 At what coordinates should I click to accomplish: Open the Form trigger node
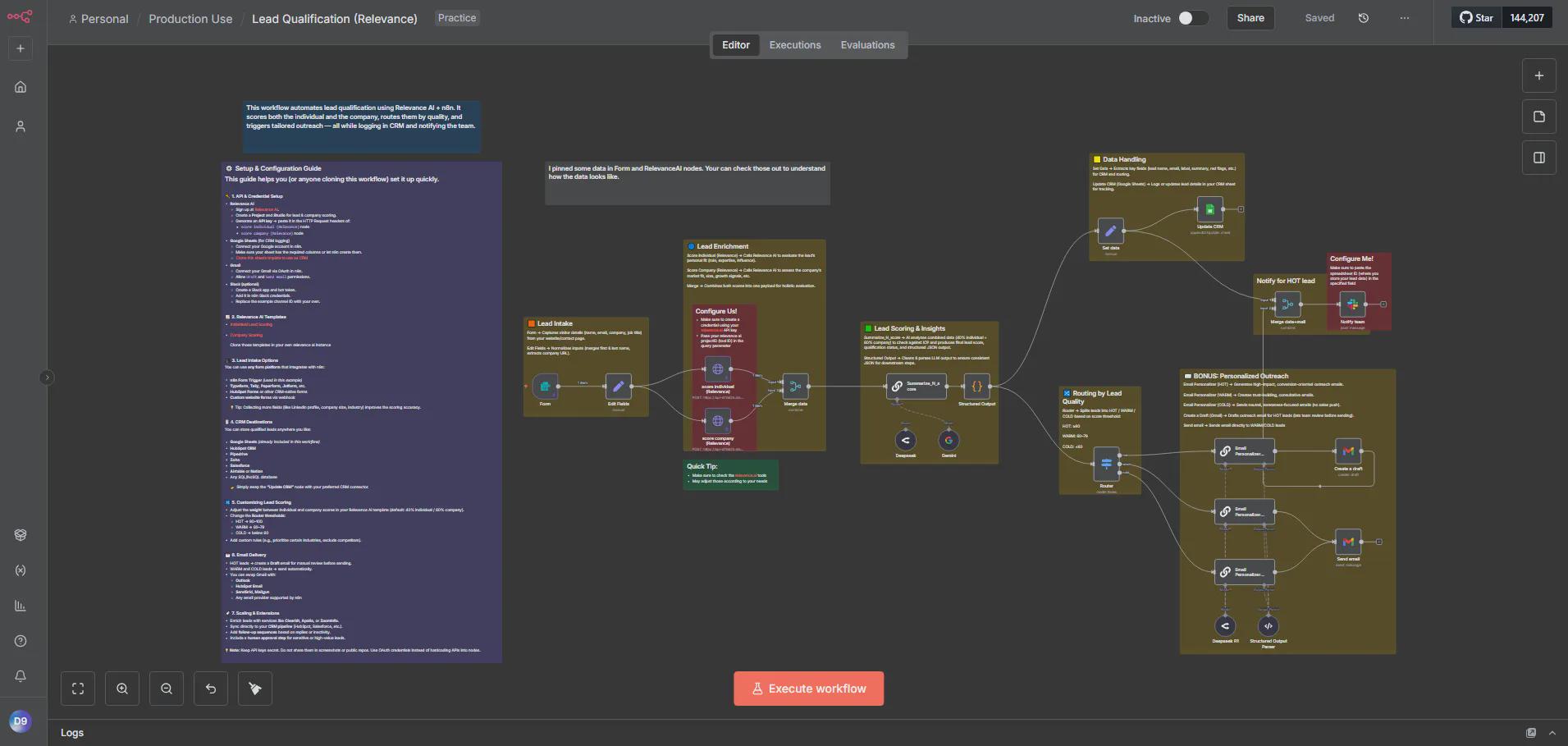pos(545,386)
